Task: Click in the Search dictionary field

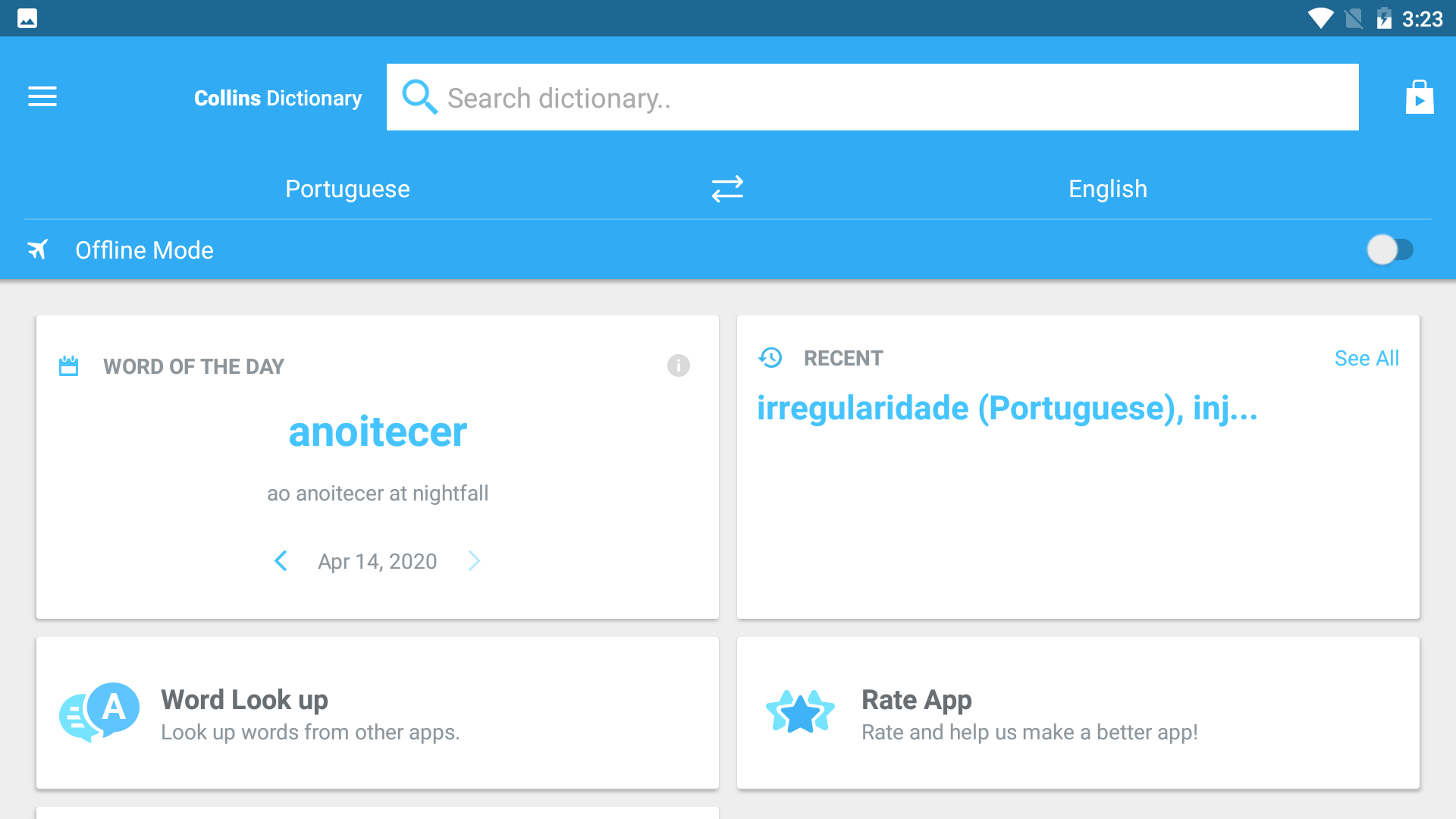Action: tap(873, 97)
